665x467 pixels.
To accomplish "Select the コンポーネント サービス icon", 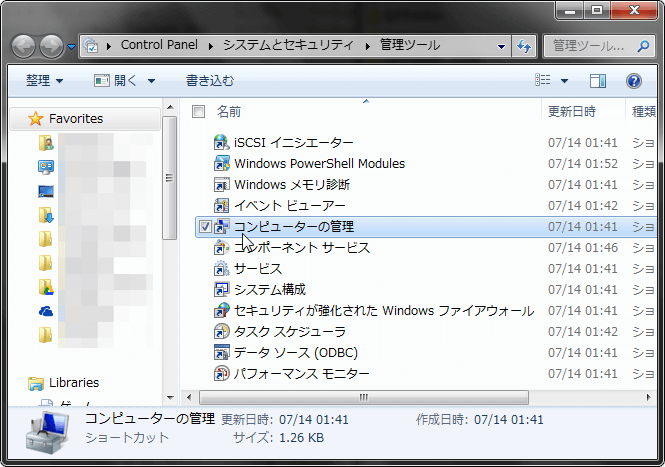I will pyautogui.click(x=221, y=247).
